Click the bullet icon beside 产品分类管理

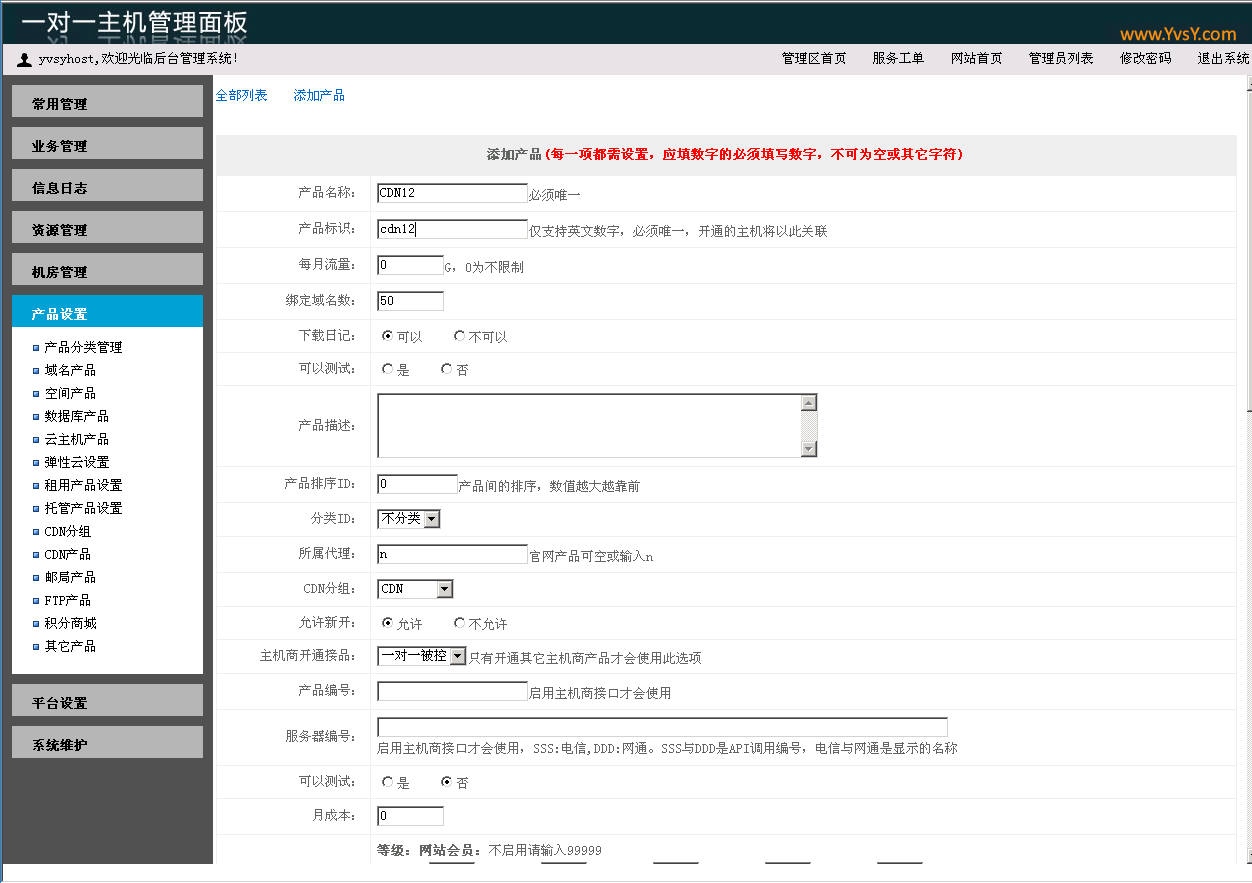pos(36,348)
